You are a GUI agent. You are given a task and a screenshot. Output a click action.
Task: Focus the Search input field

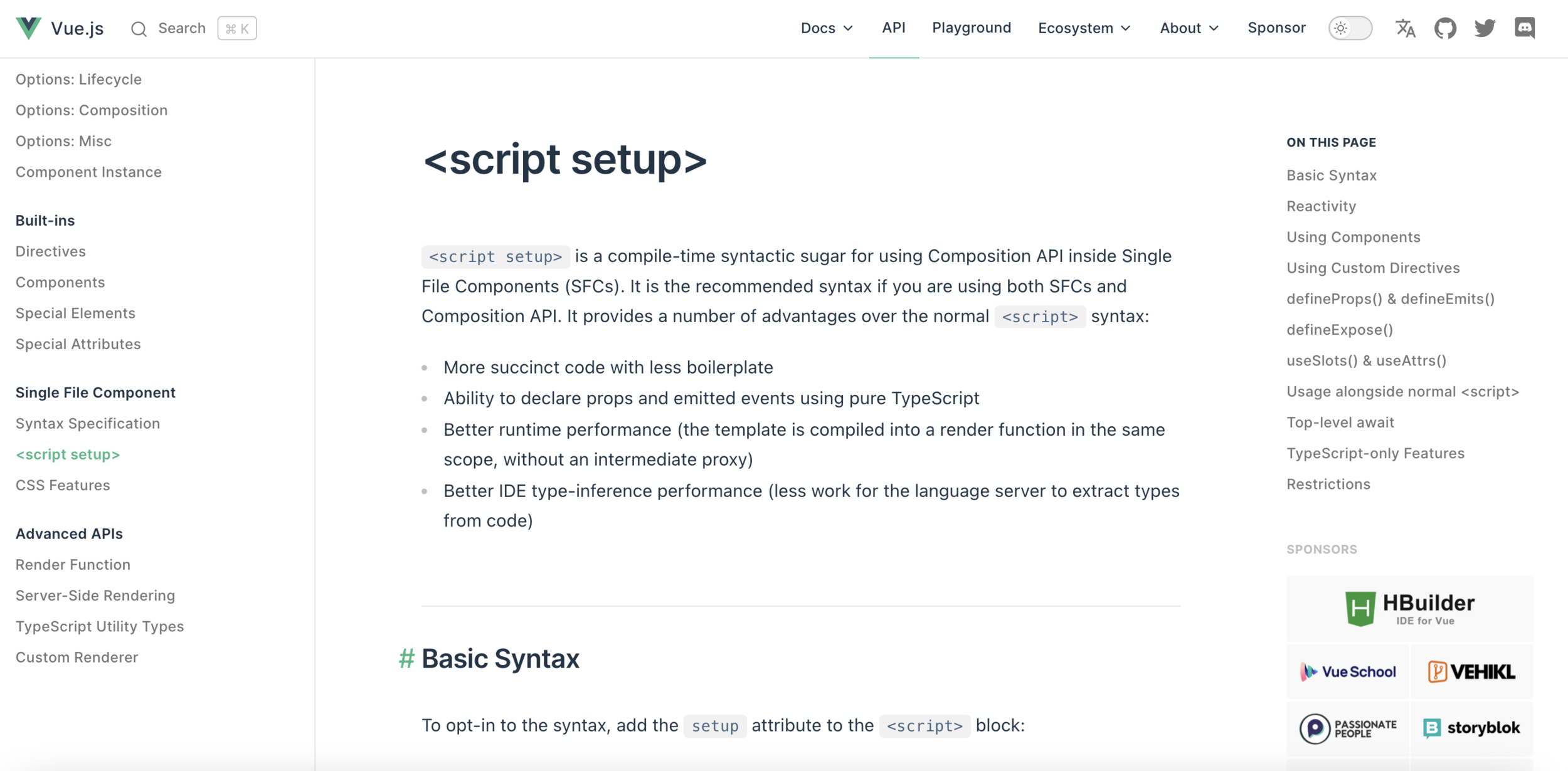click(x=182, y=28)
